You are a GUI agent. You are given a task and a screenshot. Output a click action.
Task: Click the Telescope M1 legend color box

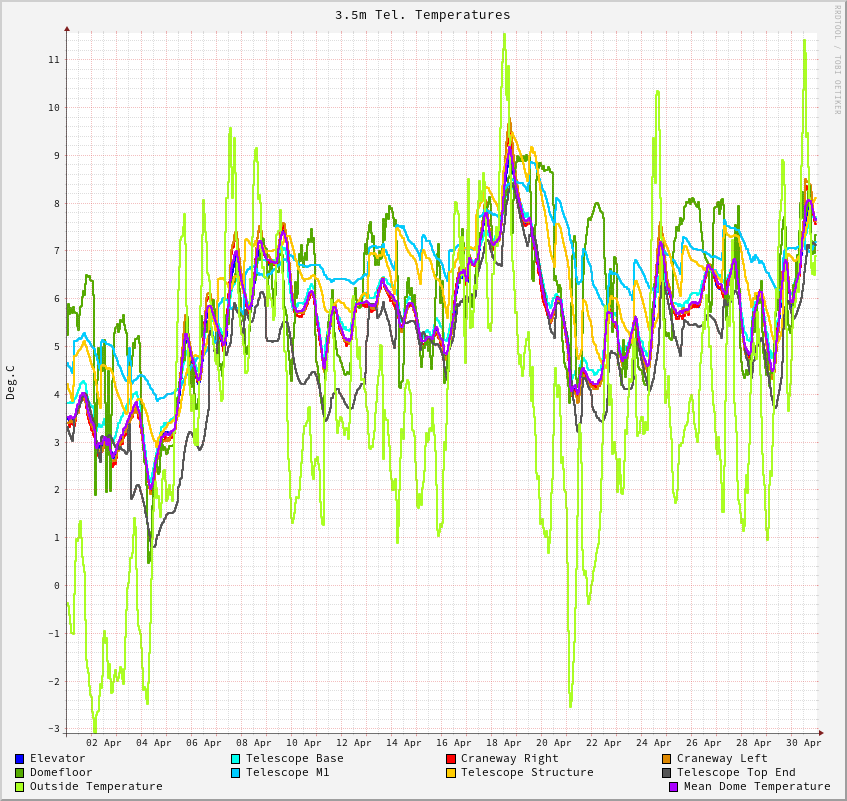[236, 773]
